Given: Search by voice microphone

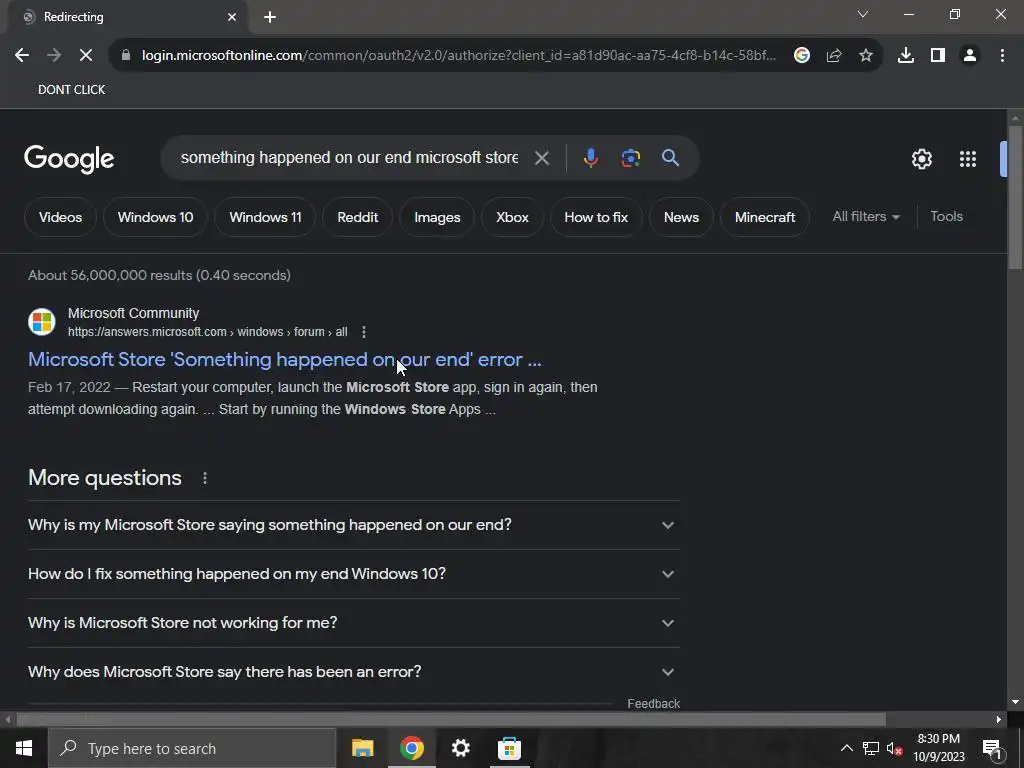Looking at the screenshot, I should coord(590,158).
